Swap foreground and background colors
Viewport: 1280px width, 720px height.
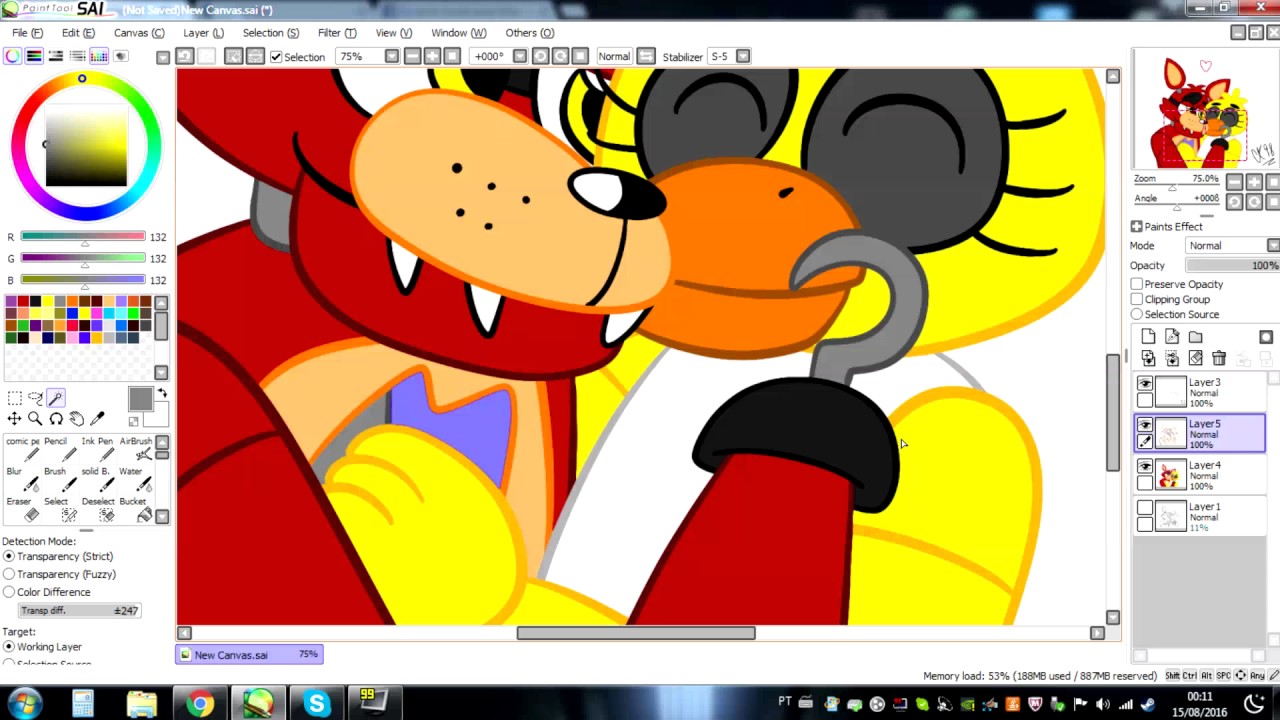(162, 393)
